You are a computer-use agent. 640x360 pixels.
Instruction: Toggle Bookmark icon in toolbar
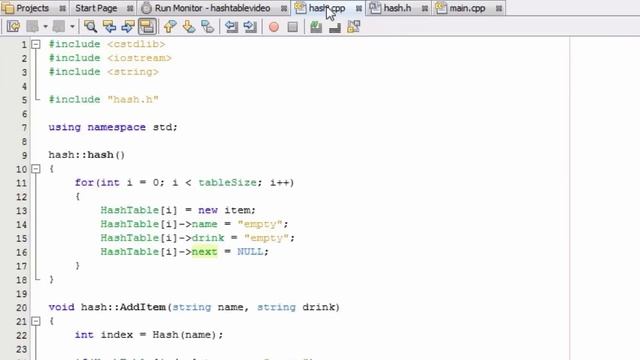[x=207, y=27]
